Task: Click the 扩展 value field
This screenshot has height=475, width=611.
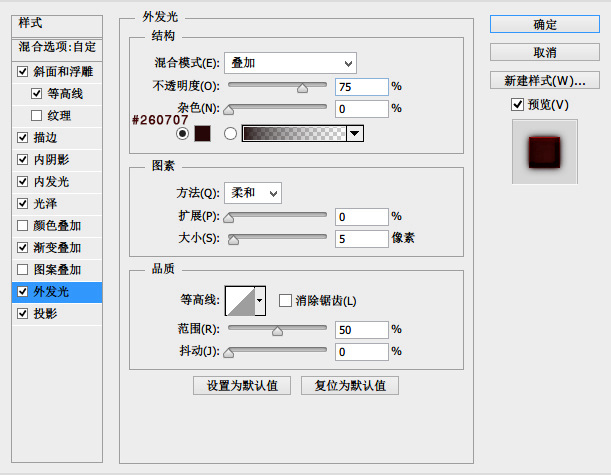Action: click(x=362, y=217)
